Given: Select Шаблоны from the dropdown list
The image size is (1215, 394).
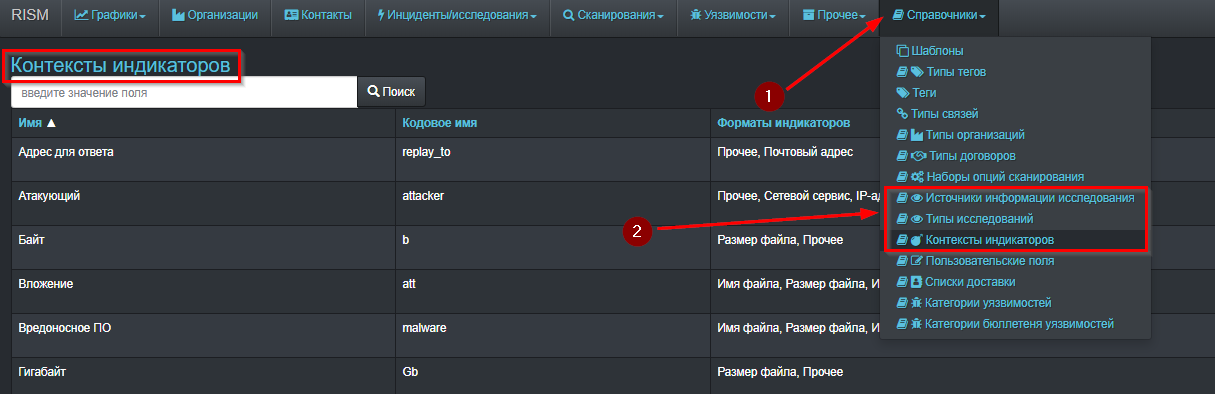Looking at the screenshot, I should (x=930, y=51).
